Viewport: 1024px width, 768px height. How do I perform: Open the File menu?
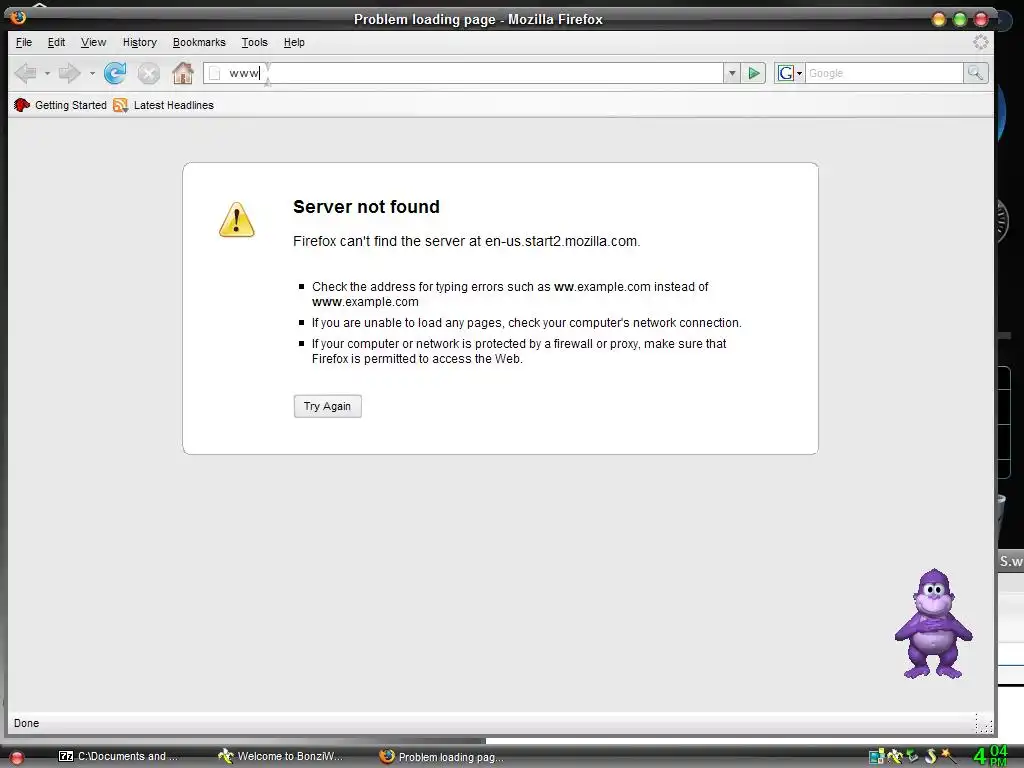click(24, 42)
